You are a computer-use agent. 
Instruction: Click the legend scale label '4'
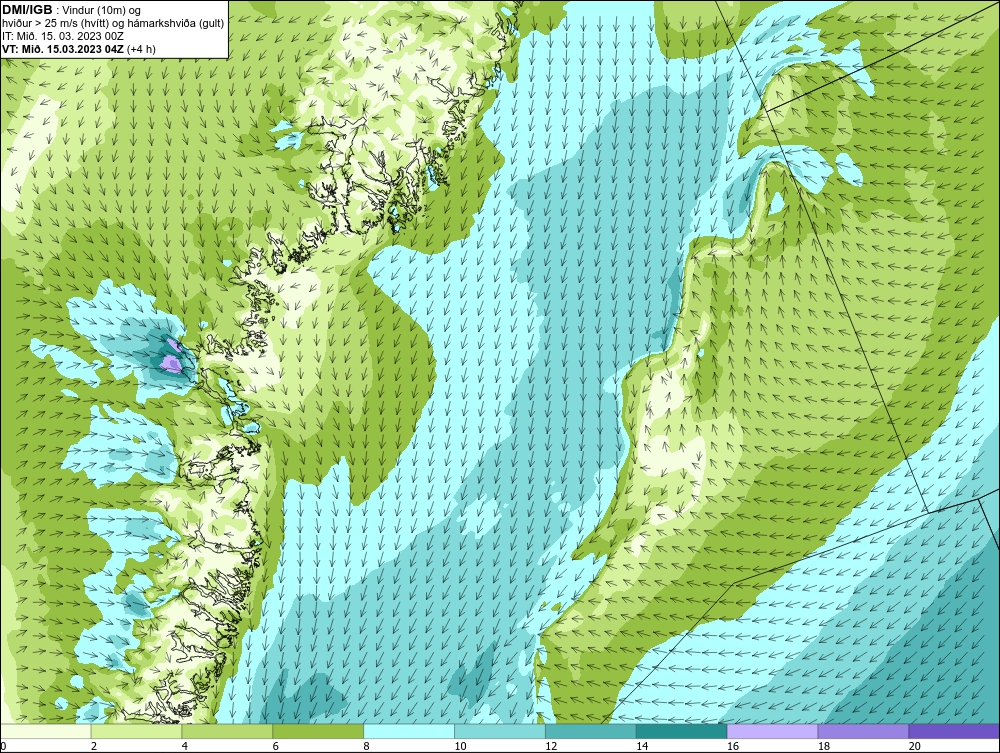coord(184,746)
